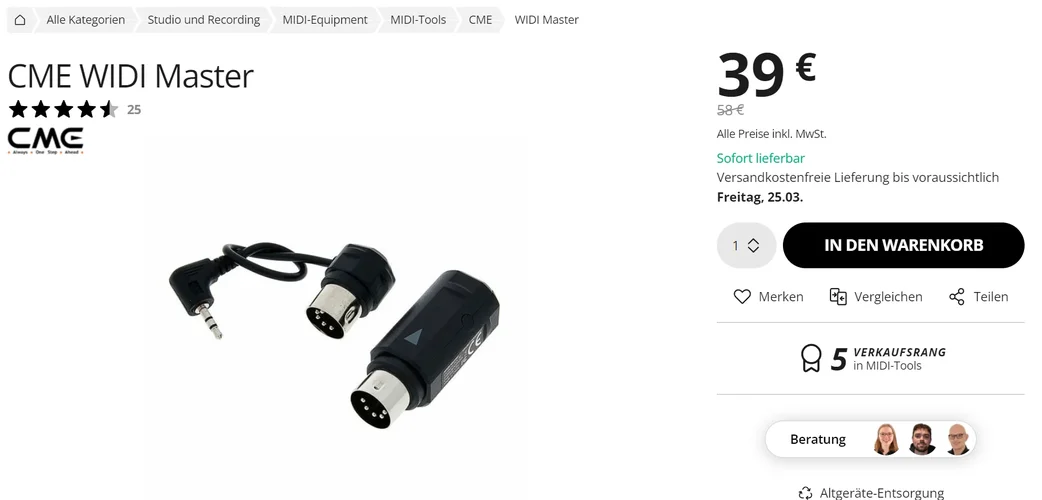
Task: Click the heart icon for Merken
Action: 742,297
